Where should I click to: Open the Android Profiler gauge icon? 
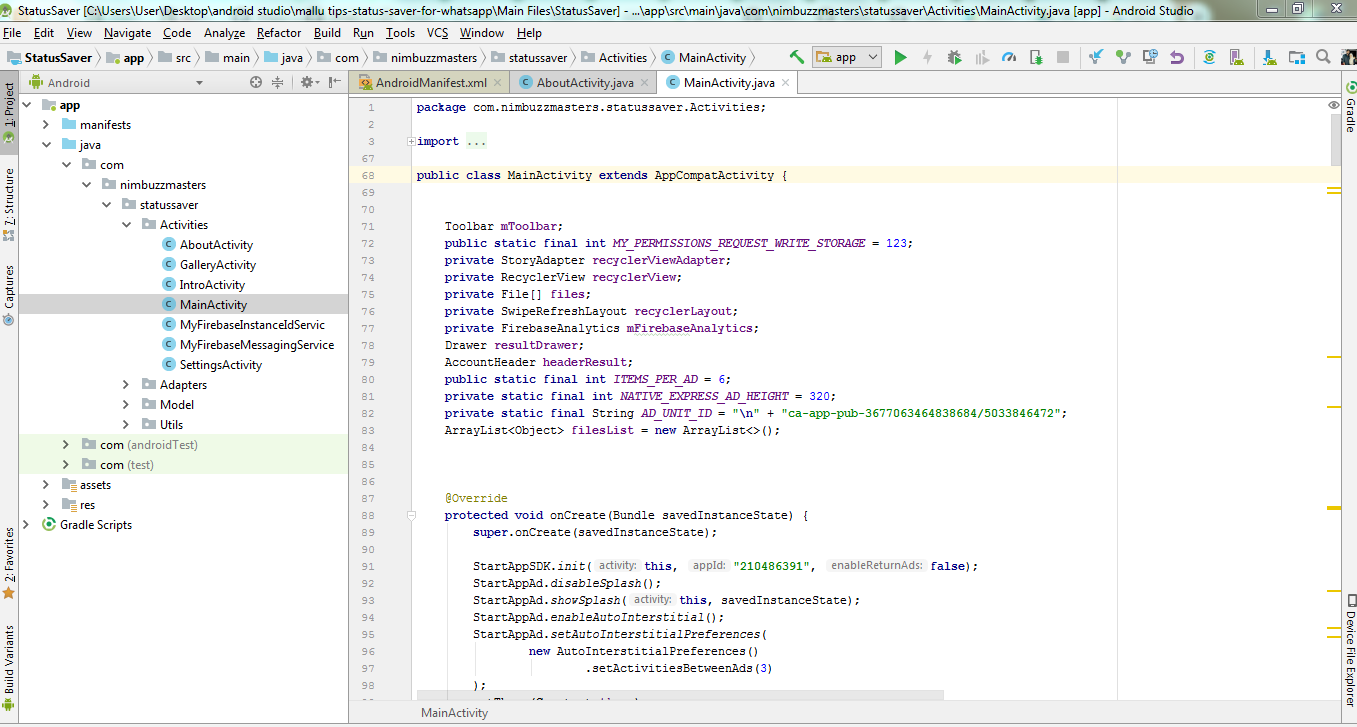pyautogui.click(x=1008, y=57)
